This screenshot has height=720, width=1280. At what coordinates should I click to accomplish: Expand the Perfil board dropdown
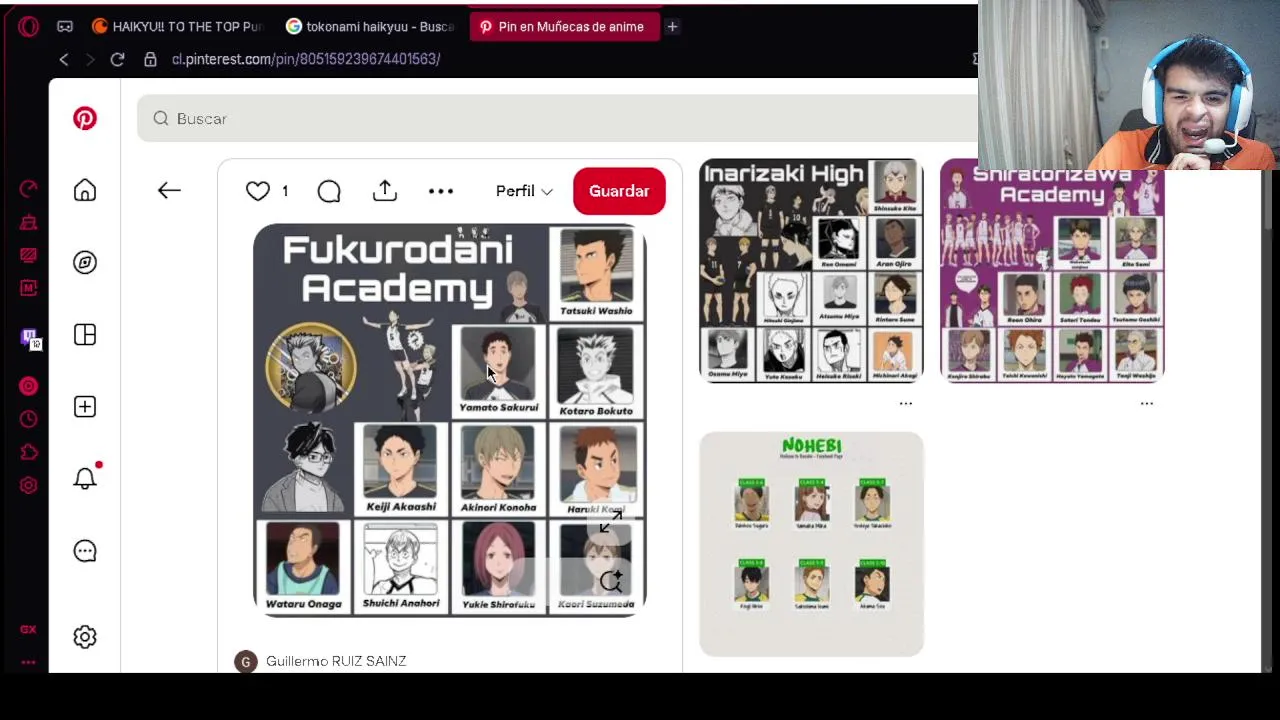[524, 191]
